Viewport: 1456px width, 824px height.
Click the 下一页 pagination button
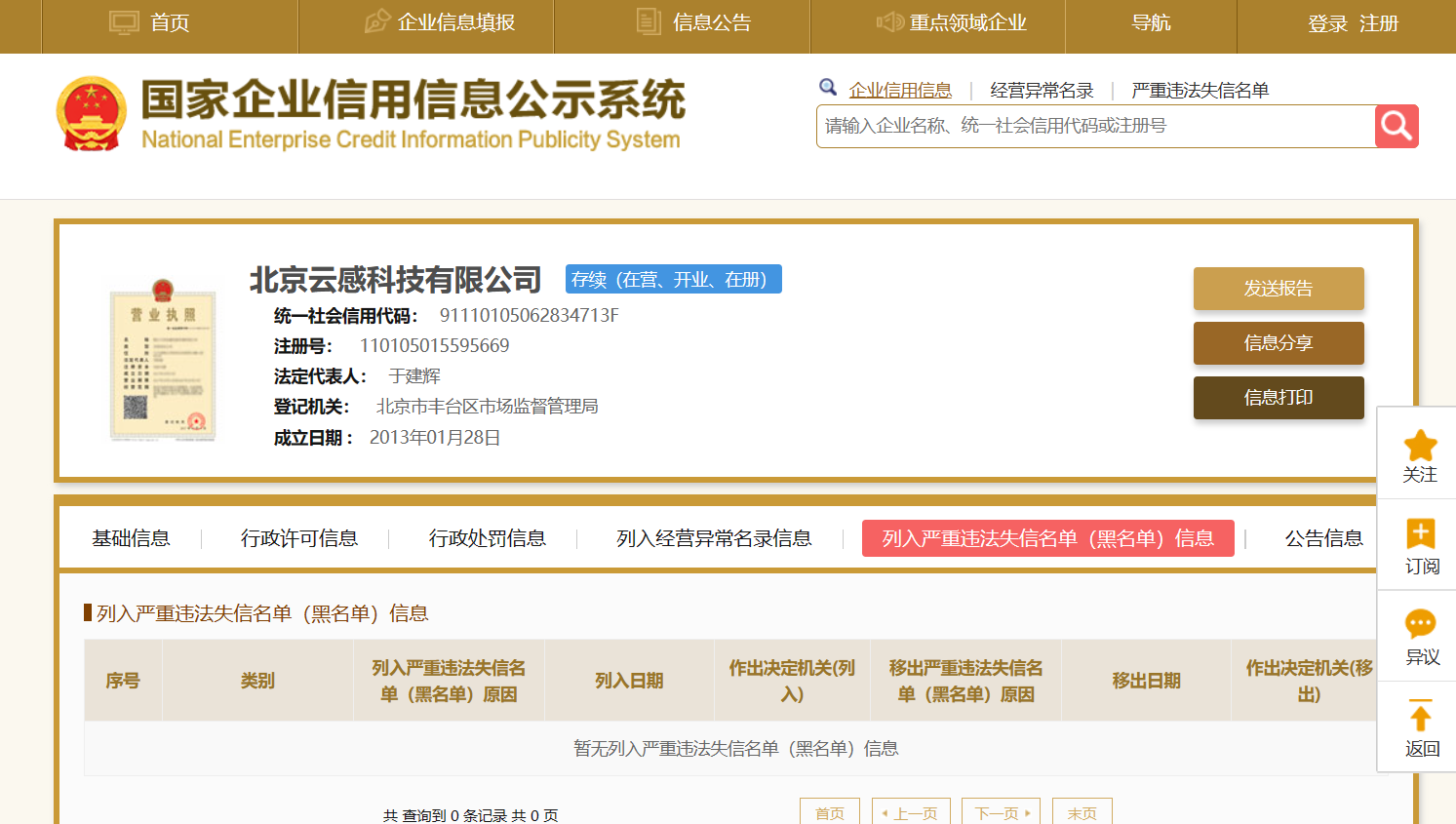click(x=1001, y=813)
